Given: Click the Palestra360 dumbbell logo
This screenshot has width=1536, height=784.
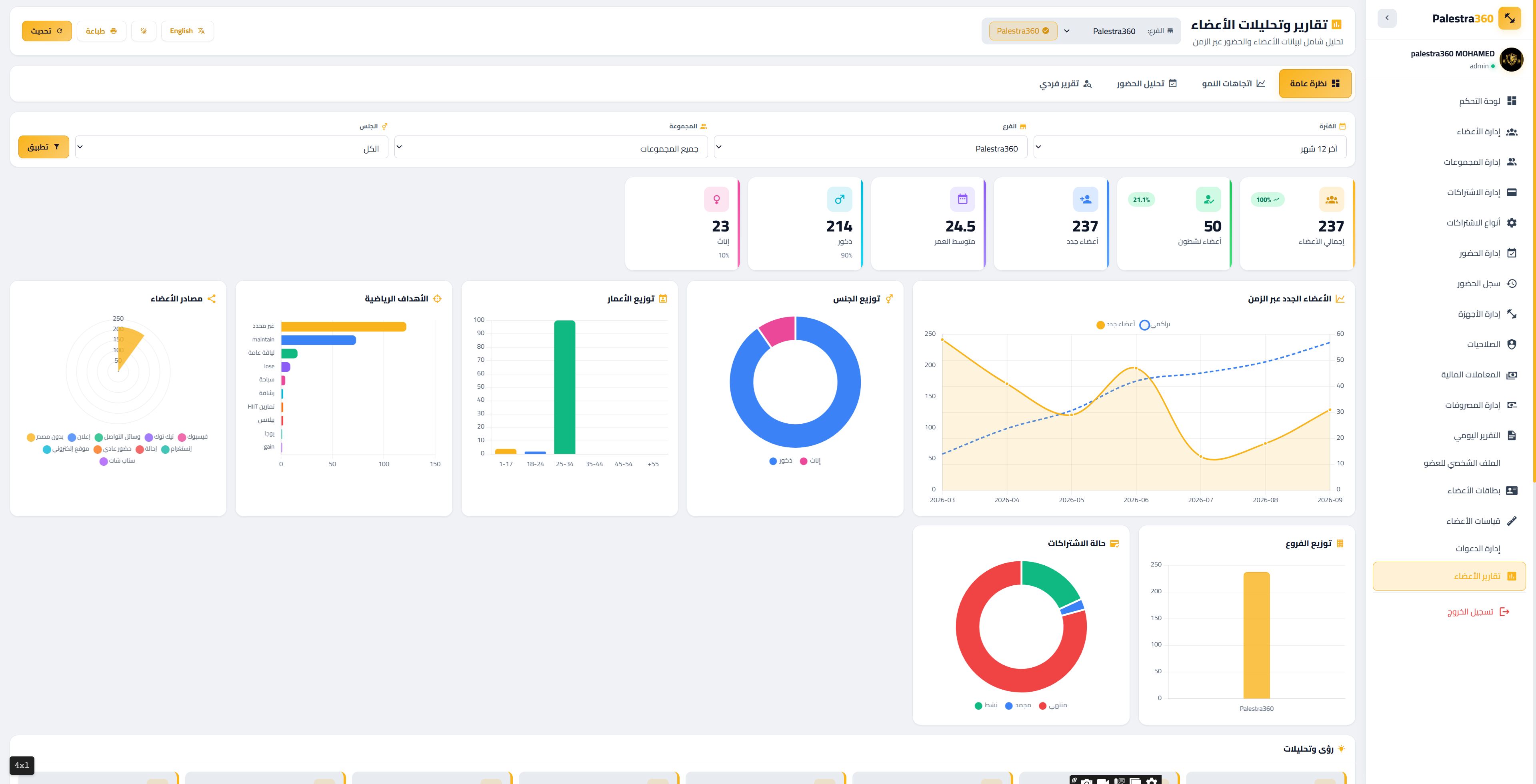Looking at the screenshot, I should tap(1509, 18).
